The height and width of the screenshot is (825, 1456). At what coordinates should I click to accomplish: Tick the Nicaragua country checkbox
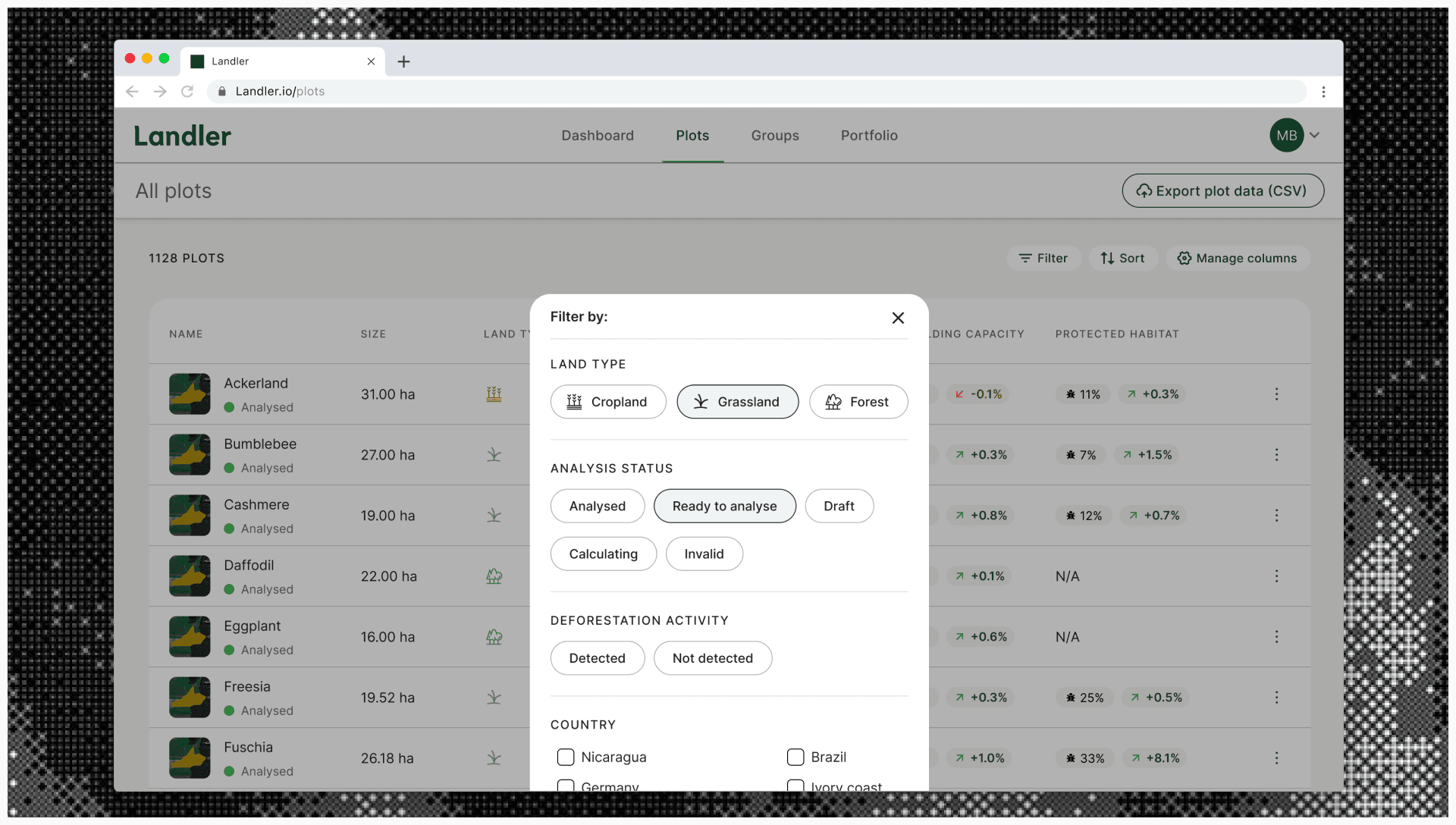pos(566,757)
